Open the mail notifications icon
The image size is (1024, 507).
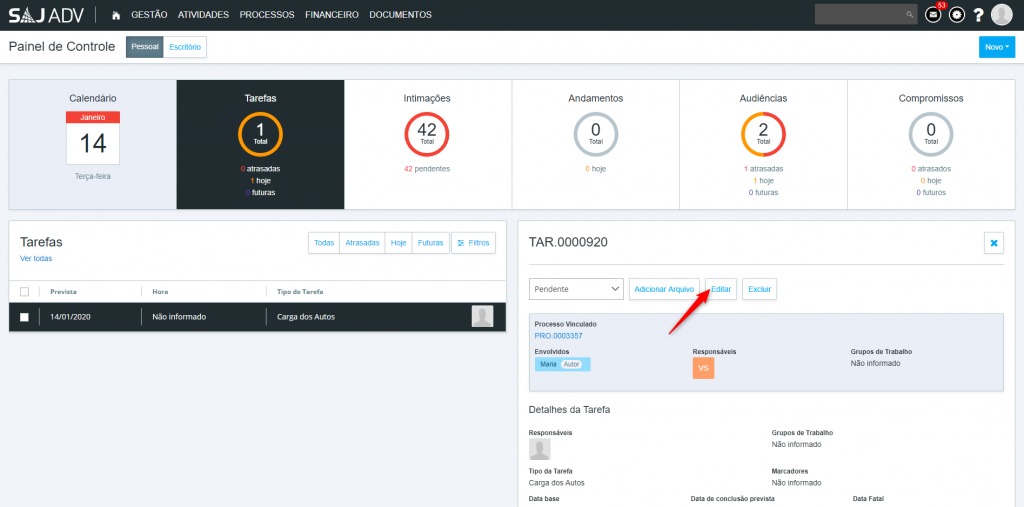pyautogui.click(x=932, y=15)
